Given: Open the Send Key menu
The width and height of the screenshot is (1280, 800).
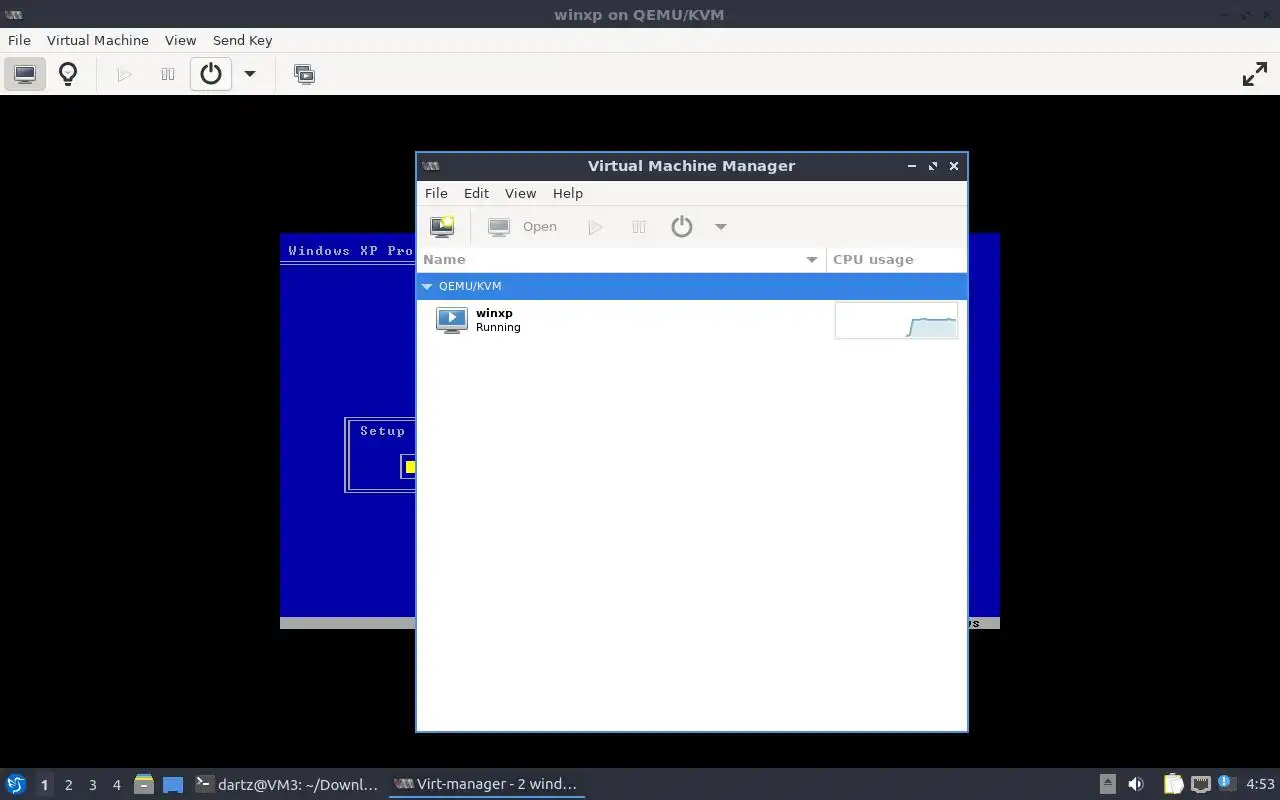Looking at the screenshot, I should pyautogui.click(x=242, y=40).
